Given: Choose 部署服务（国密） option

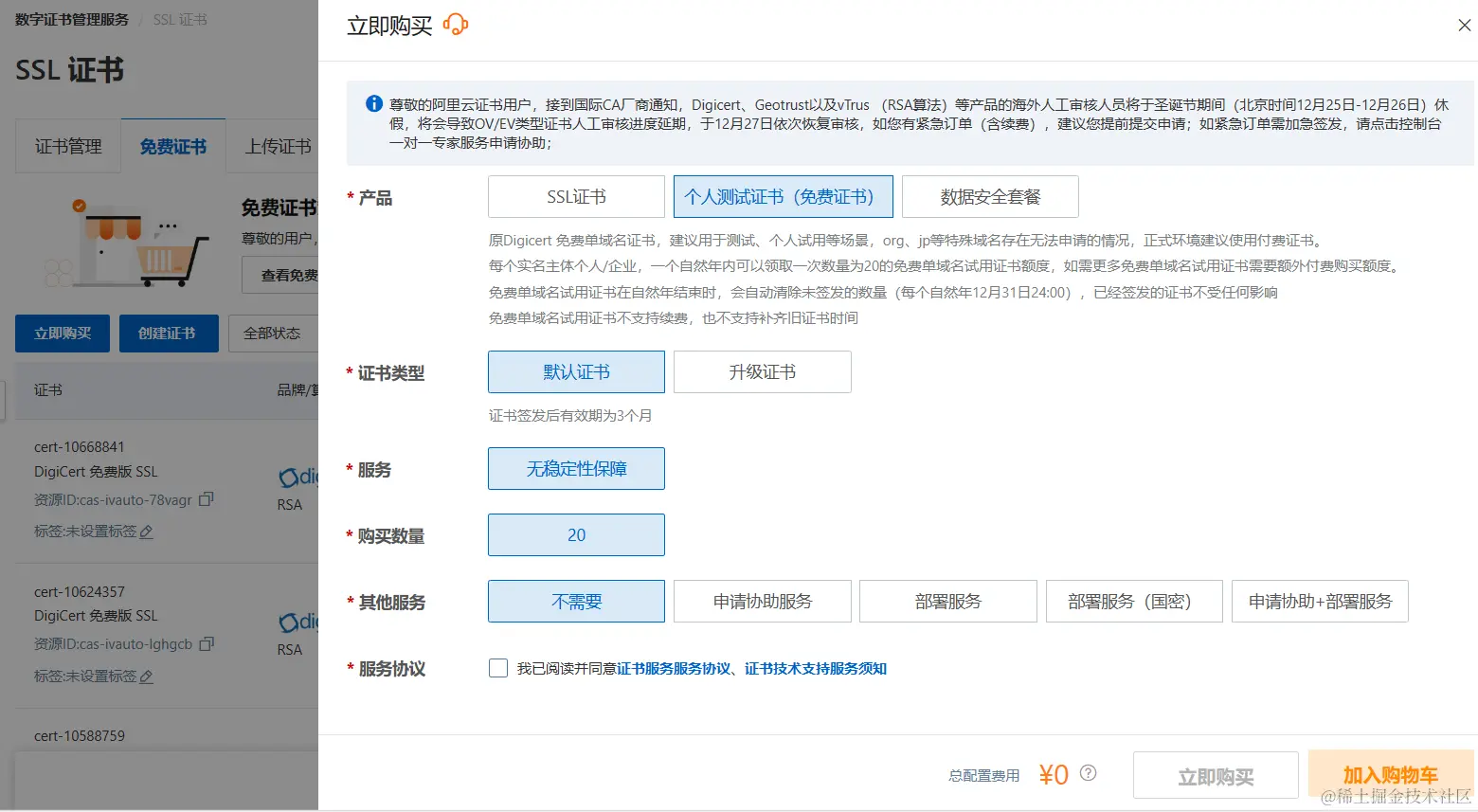Looking at the screenshot, I should [x=1134, y=602].
